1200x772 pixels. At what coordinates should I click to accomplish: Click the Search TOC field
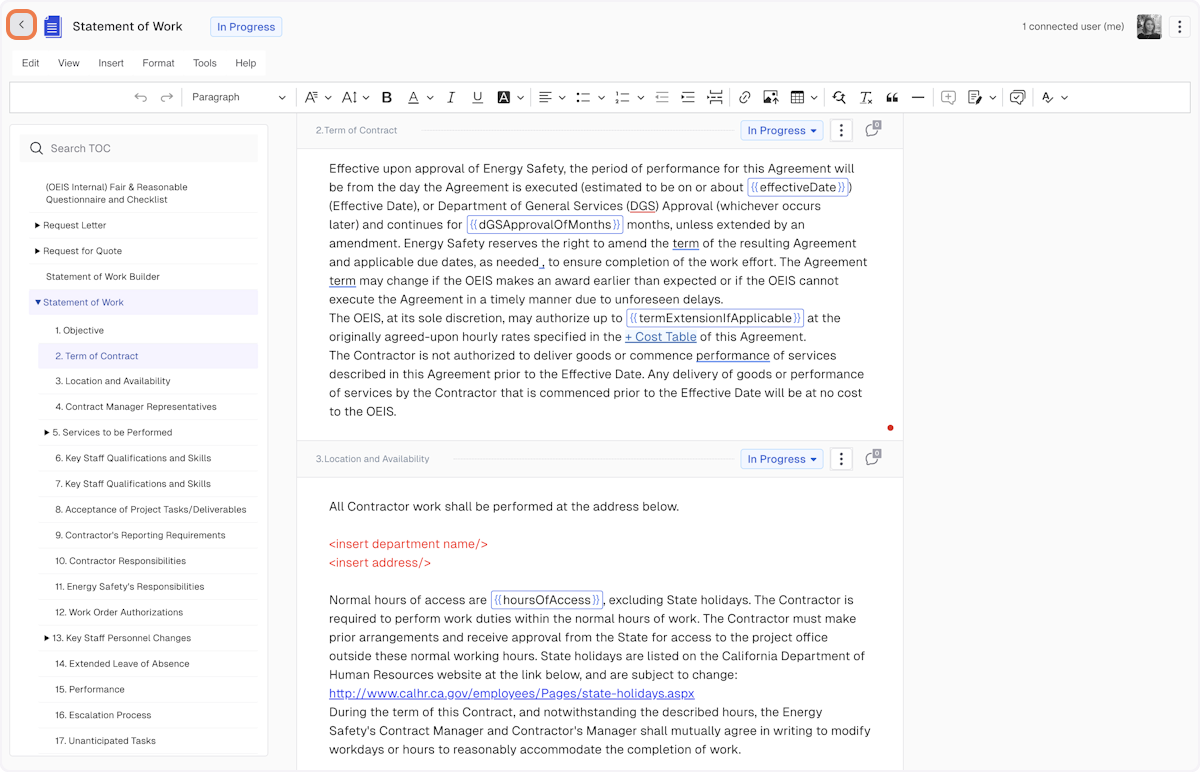click(139, 148)
